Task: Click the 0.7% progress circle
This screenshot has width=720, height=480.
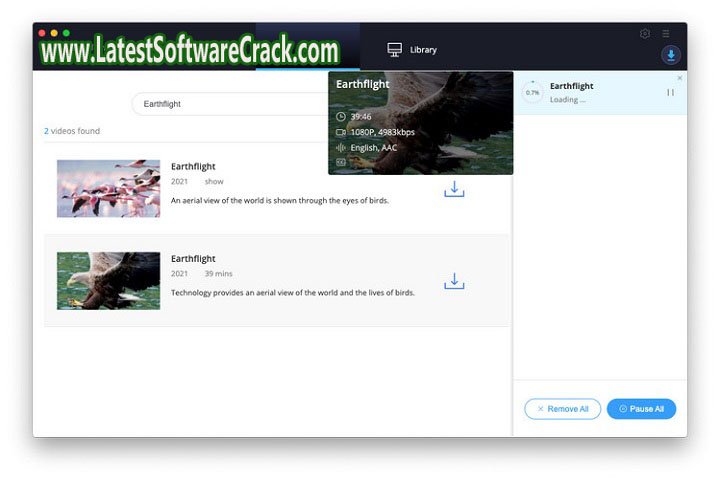Action: point(533,92)
